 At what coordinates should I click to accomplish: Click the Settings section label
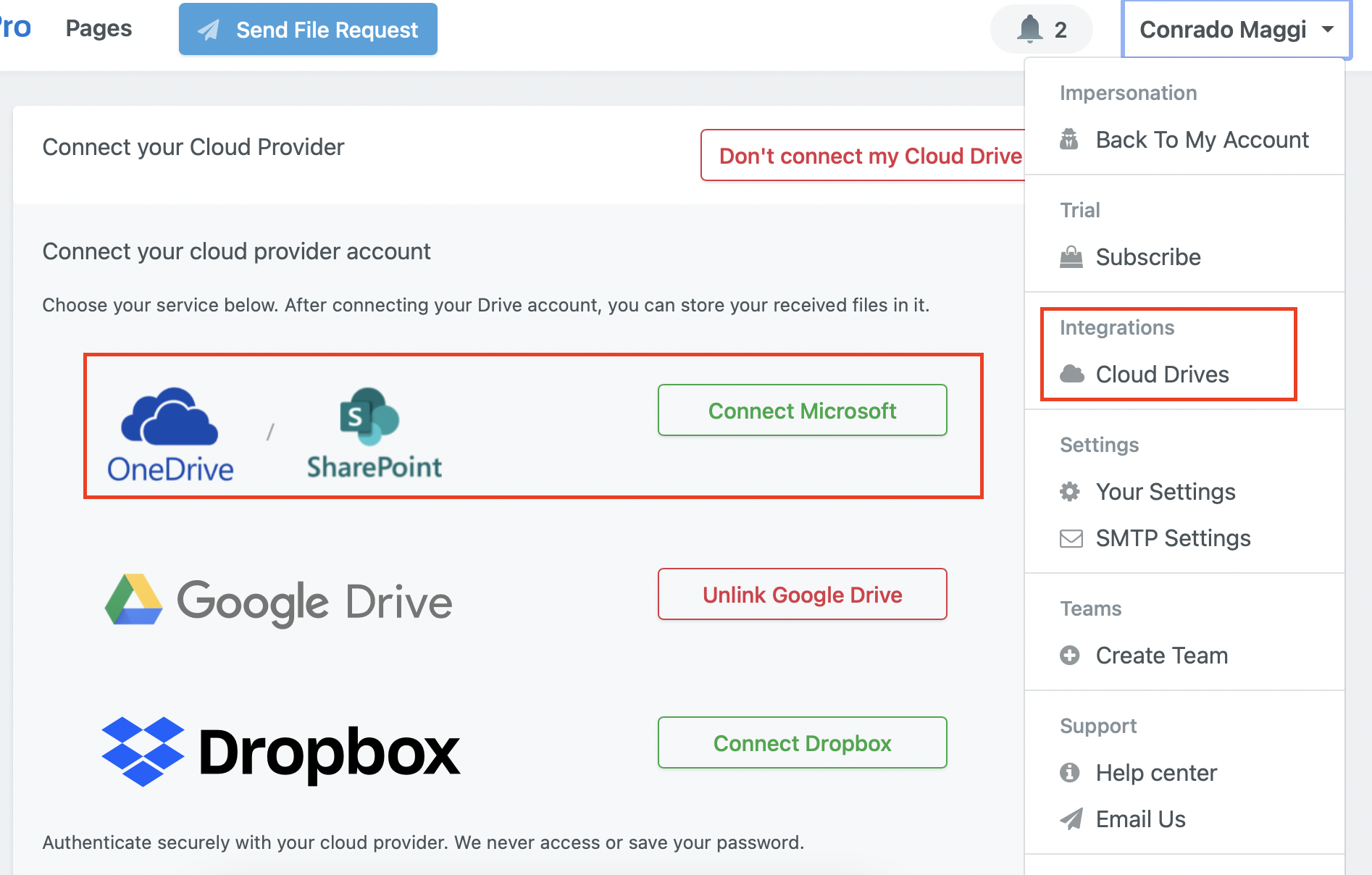pos(1099,445)
